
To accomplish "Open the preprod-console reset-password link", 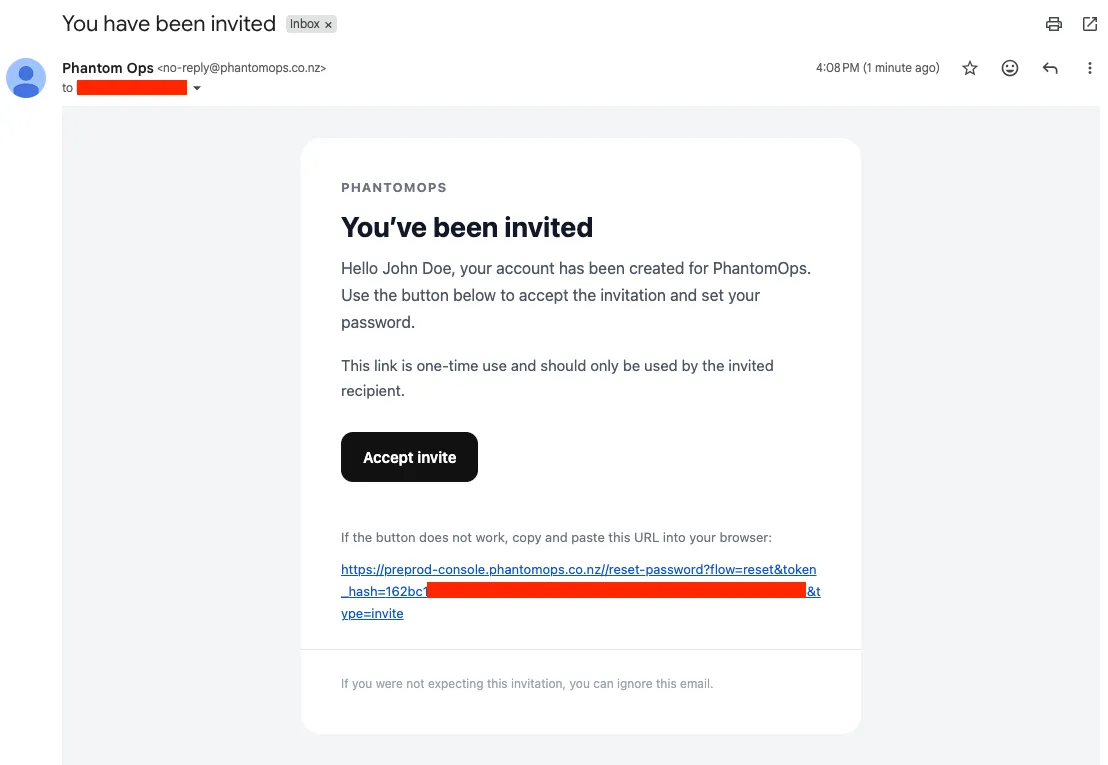I will [578, 569].
